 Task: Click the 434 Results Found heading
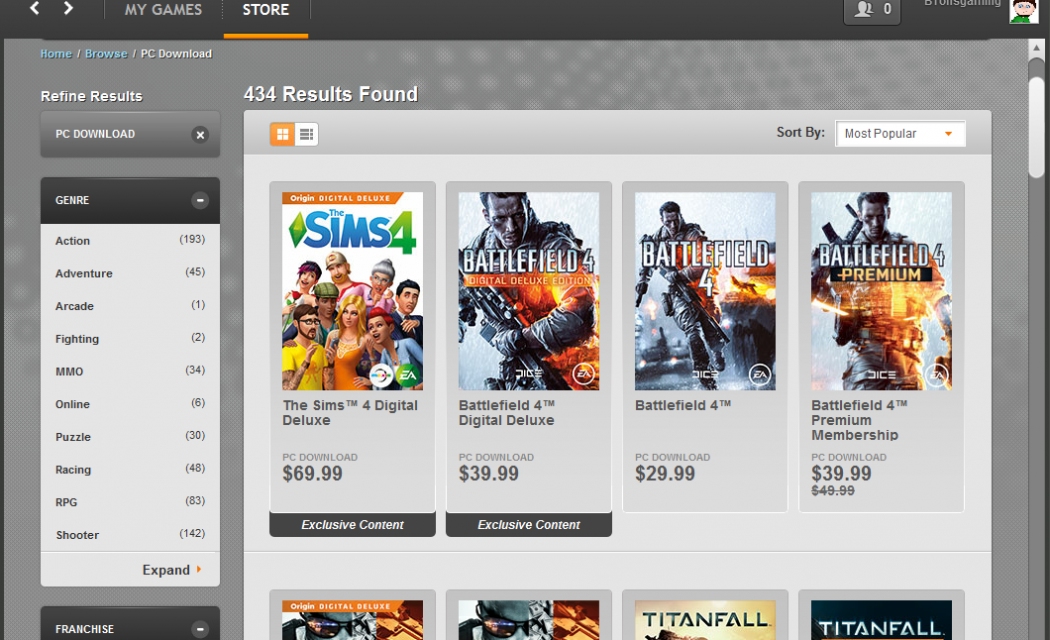(x=331, y=94)
